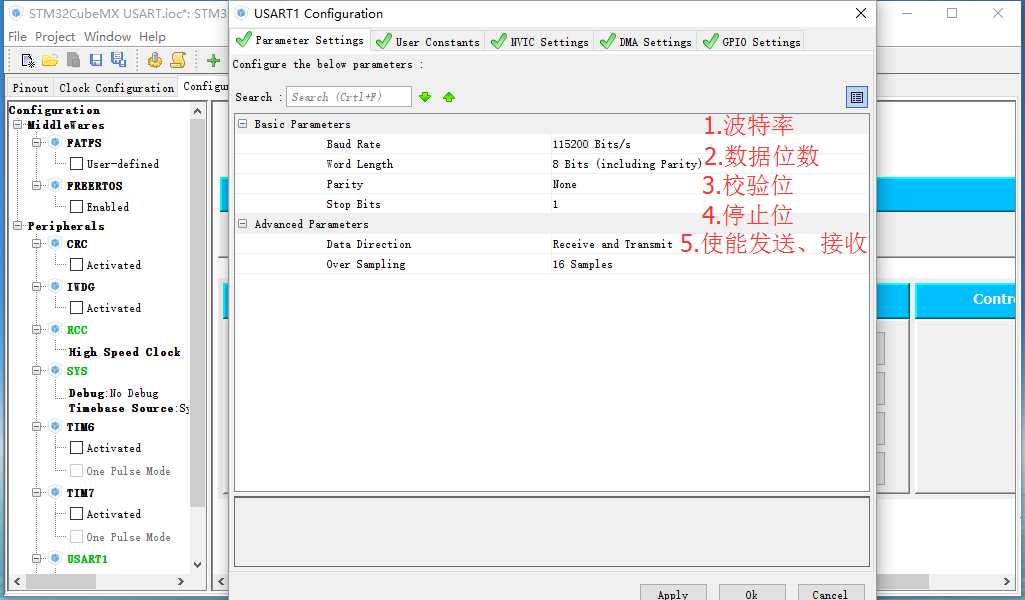The image size is (1025, 600).
Task: Toggle the parameter description panel icon
Action: [856, 97]
